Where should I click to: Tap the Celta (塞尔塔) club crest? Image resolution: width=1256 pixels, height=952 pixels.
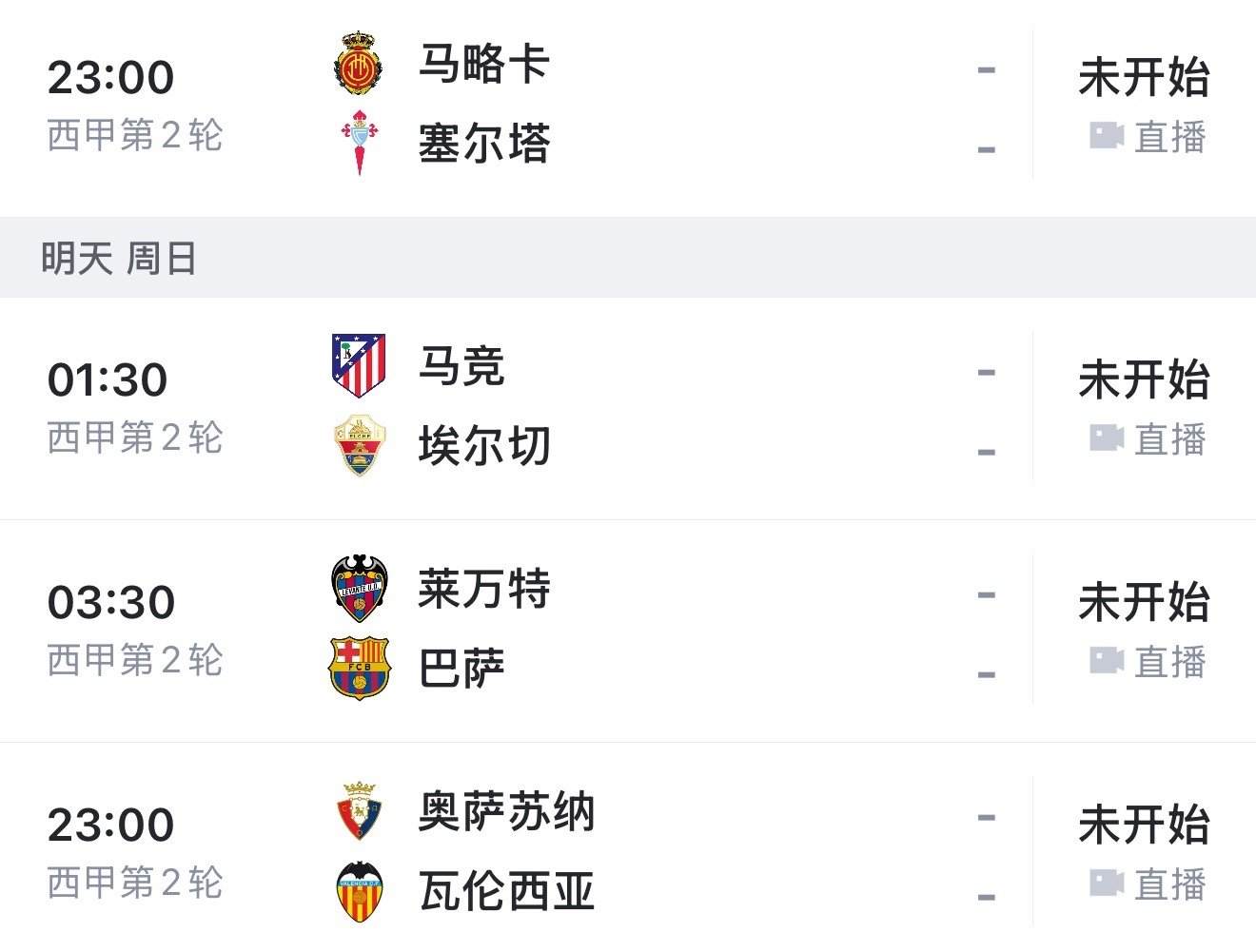(360, 144)
